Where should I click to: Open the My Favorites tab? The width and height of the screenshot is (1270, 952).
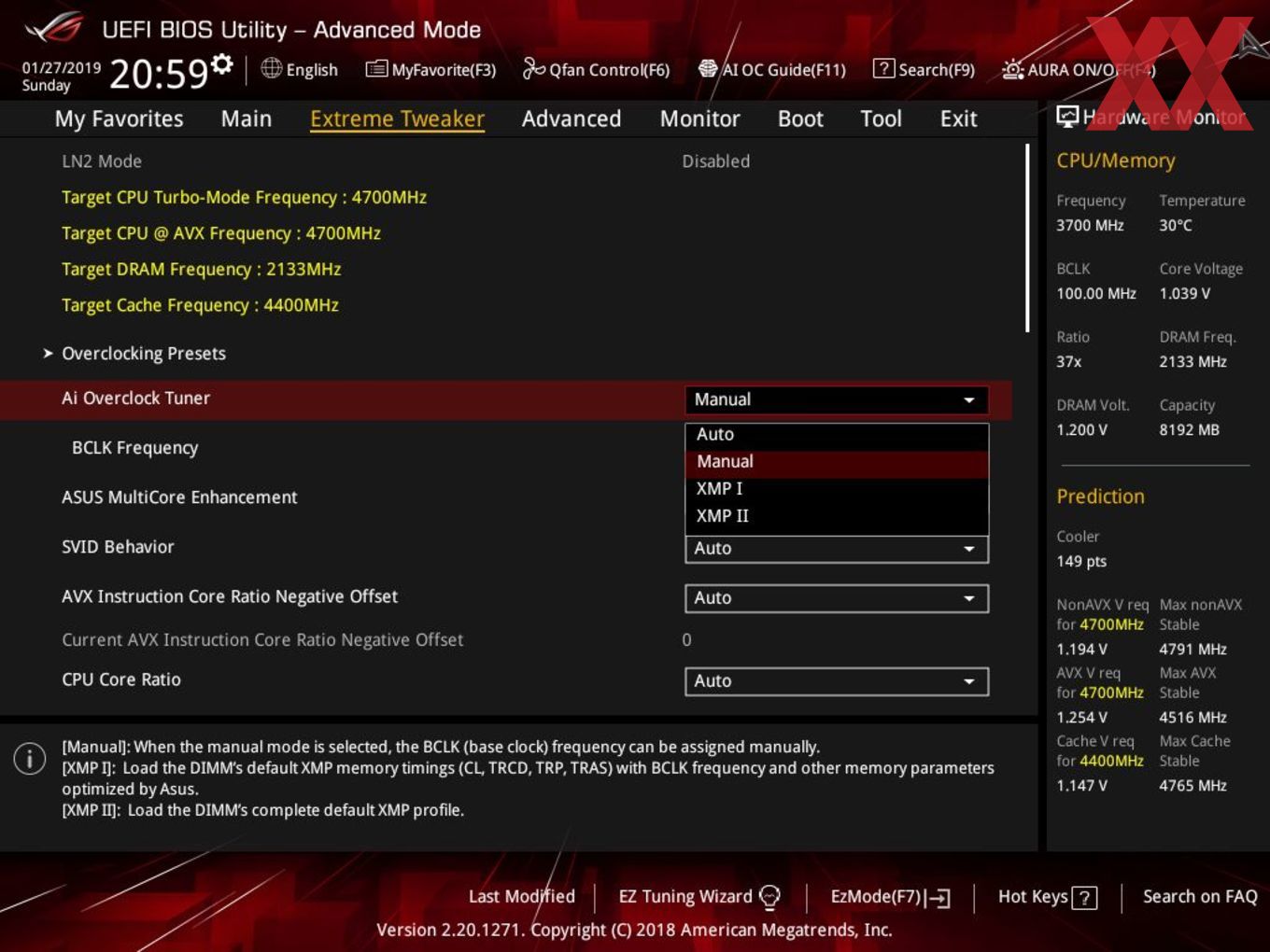tap(119, 119)
